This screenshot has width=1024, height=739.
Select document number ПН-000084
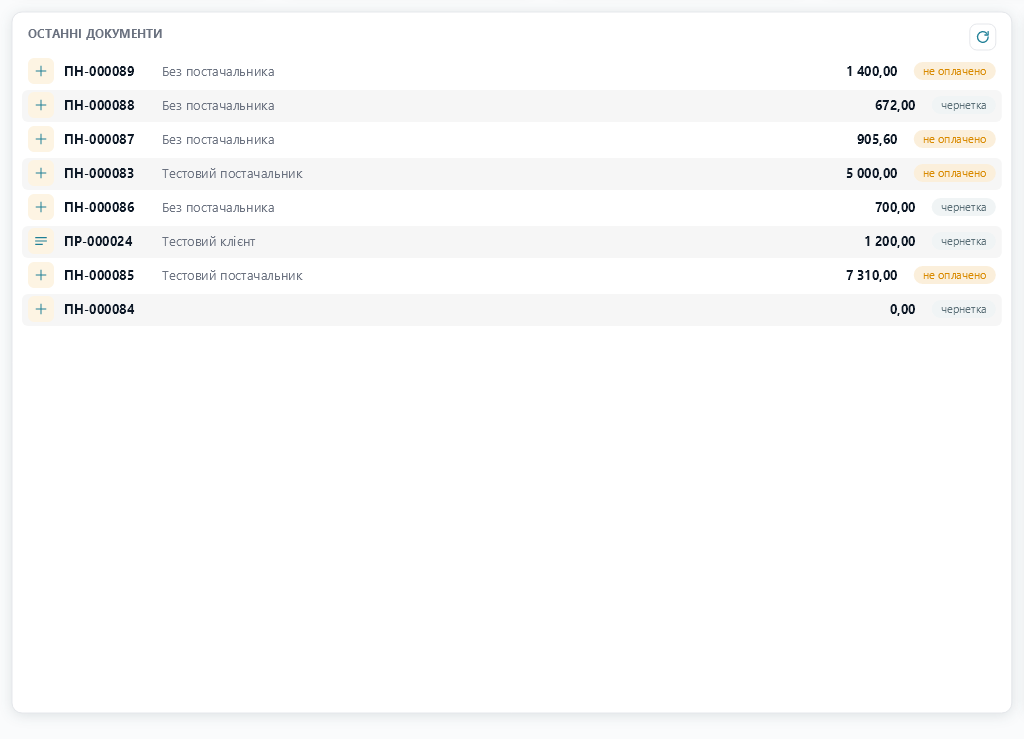click(99, 309)
